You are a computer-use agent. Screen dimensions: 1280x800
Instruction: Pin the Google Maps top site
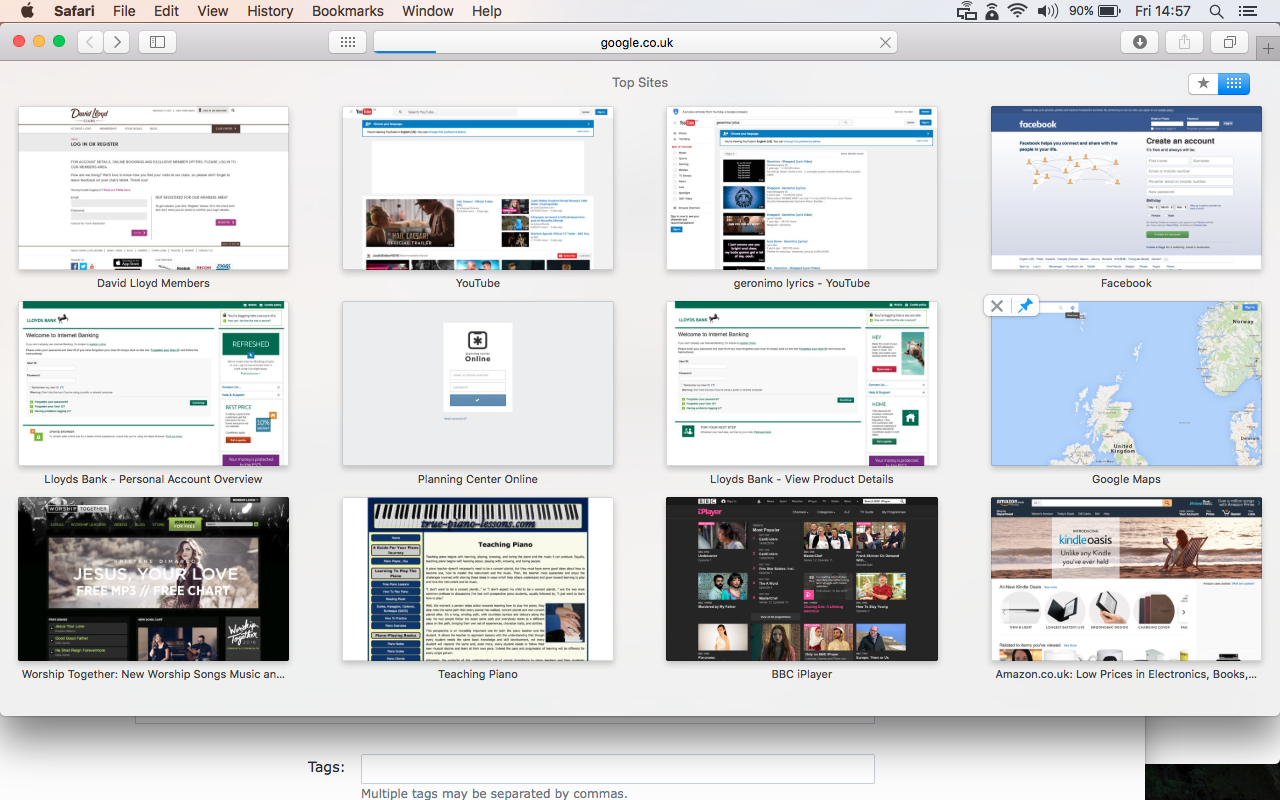click(x=1025, y=306)
